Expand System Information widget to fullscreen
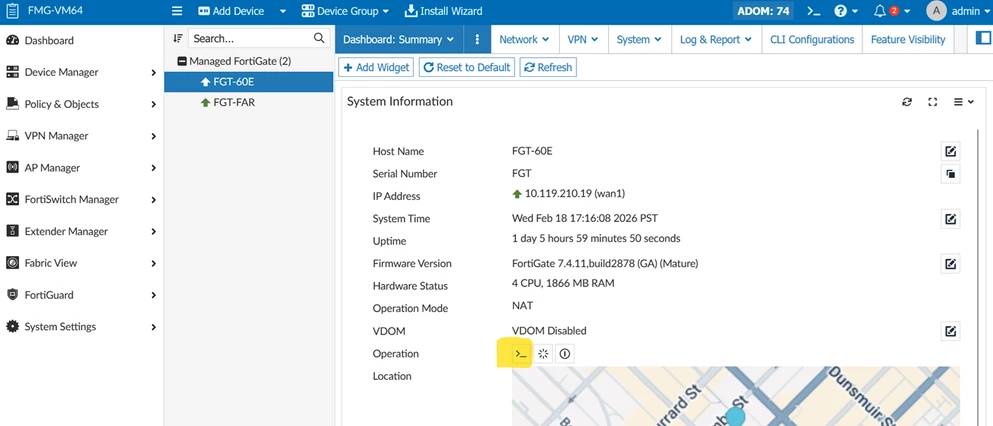 pyautogui.click(x=932, y=102)
